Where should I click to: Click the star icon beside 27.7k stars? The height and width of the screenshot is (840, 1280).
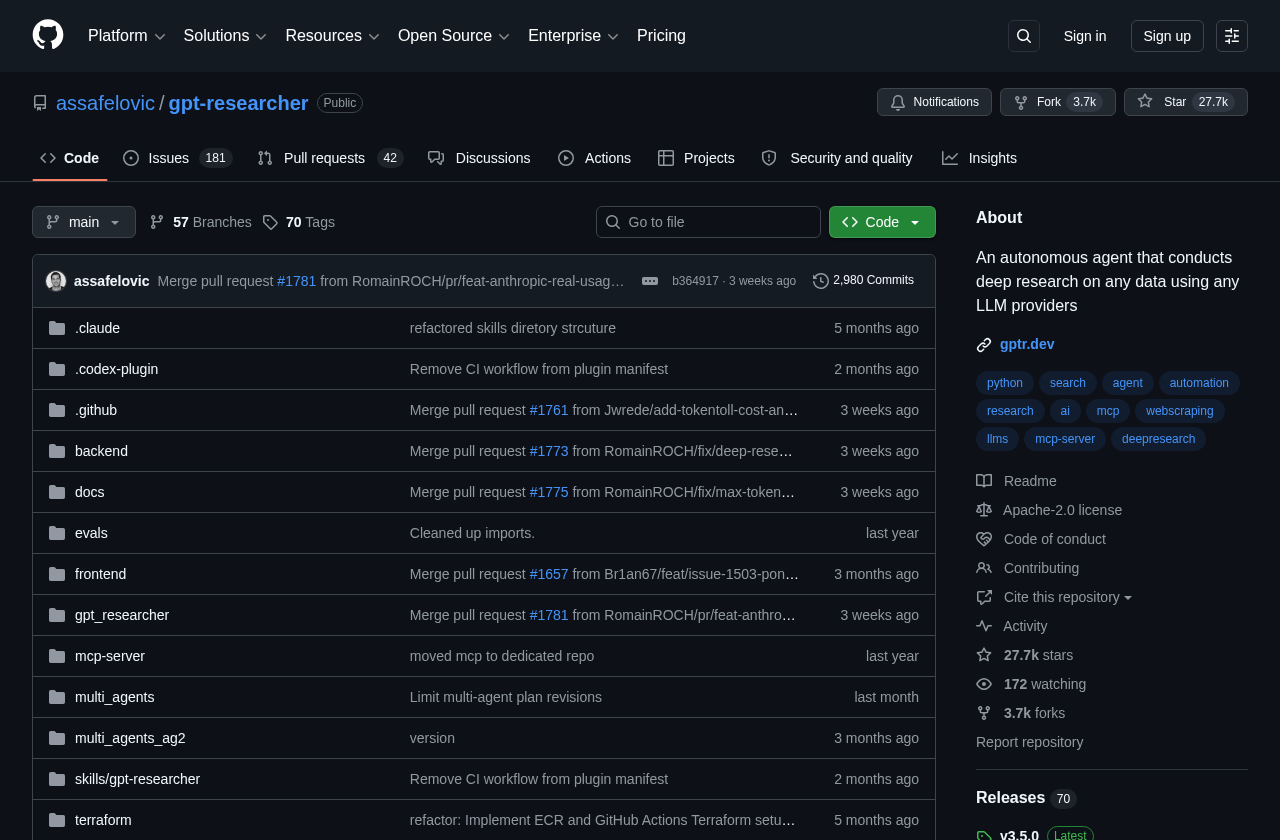tap(984, 655)
